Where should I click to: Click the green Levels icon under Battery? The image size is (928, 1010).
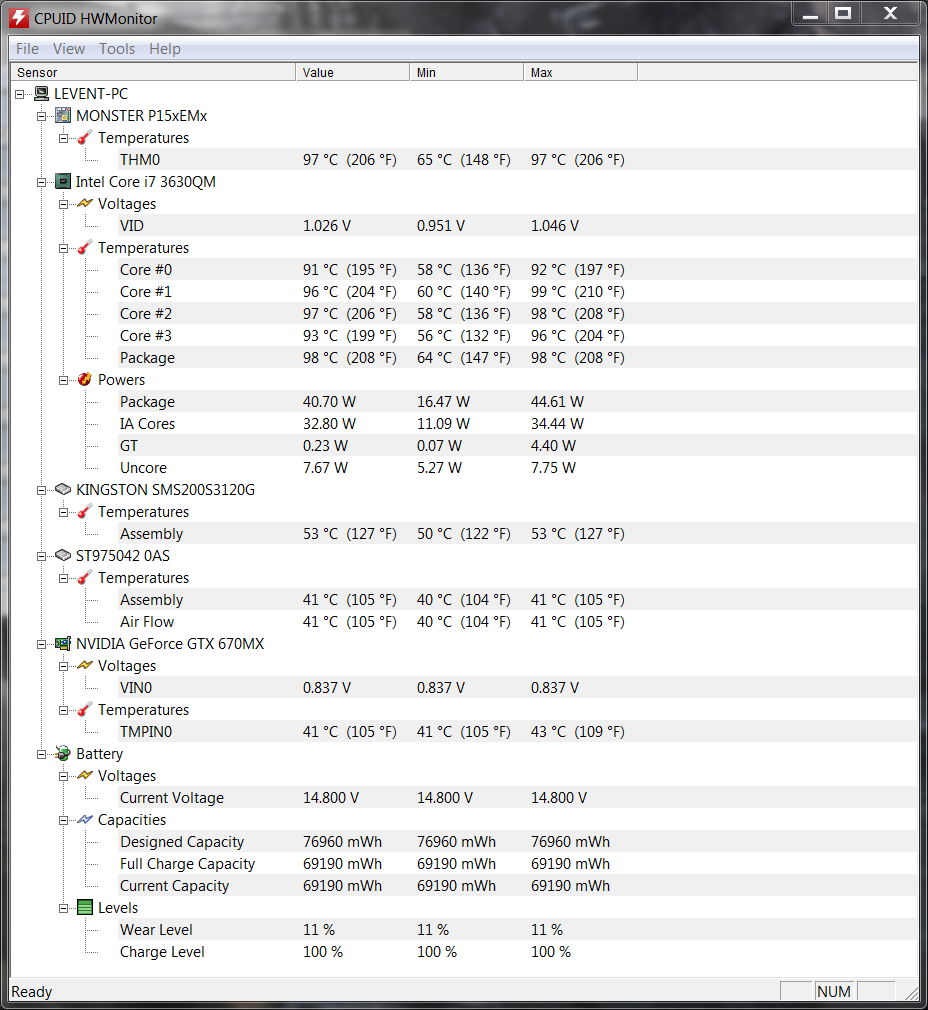[x=85, y=908]
